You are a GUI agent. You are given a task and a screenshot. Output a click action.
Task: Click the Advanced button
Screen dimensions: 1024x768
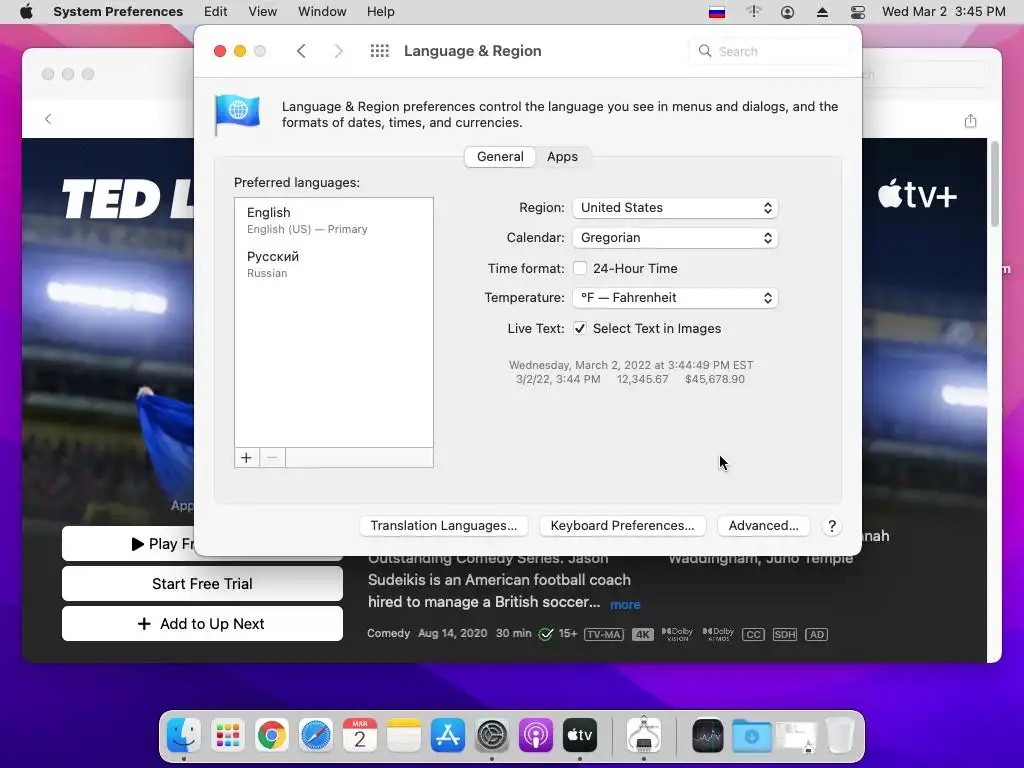[x=763, y=526]
